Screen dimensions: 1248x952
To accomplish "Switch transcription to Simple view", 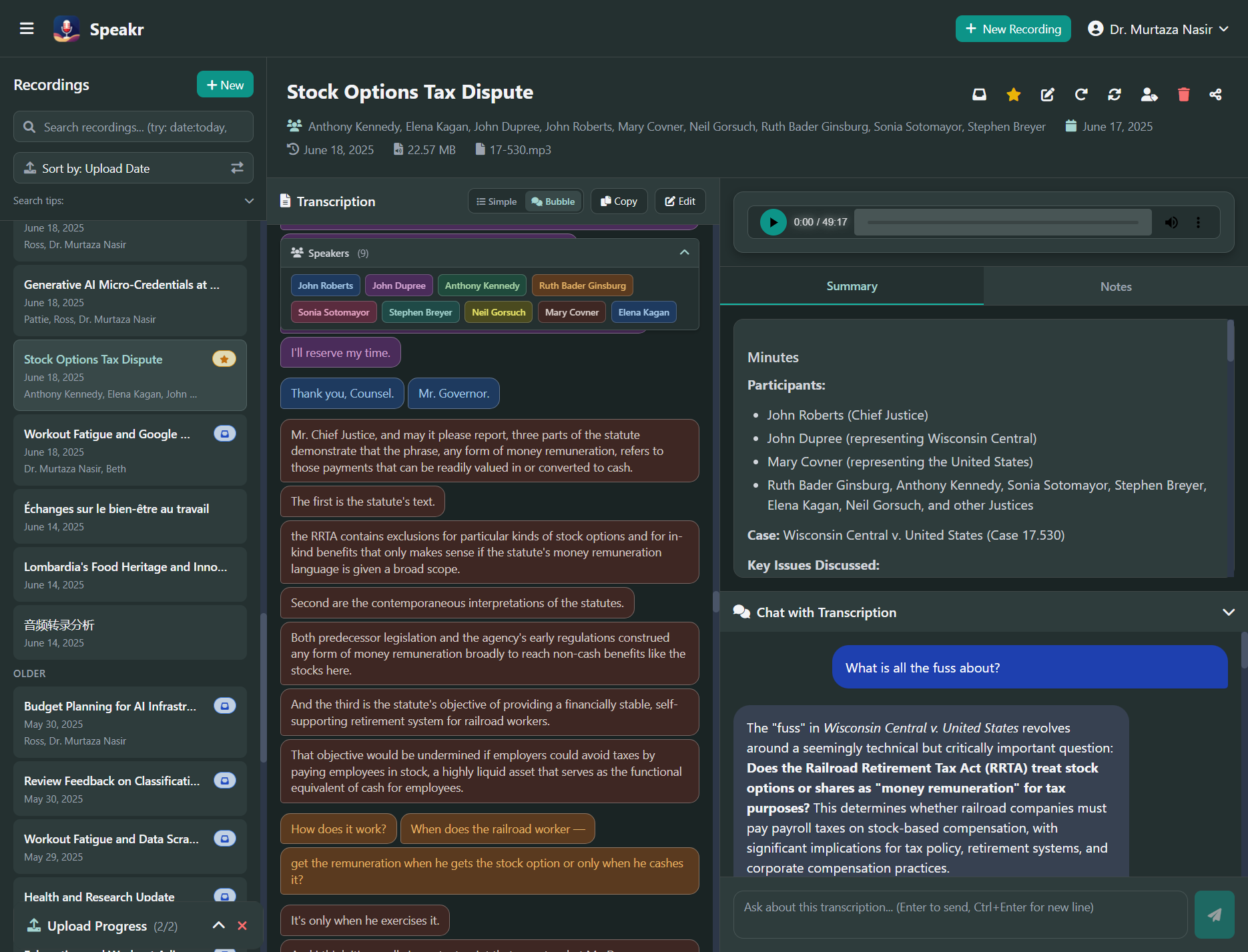I will point(497,201).
